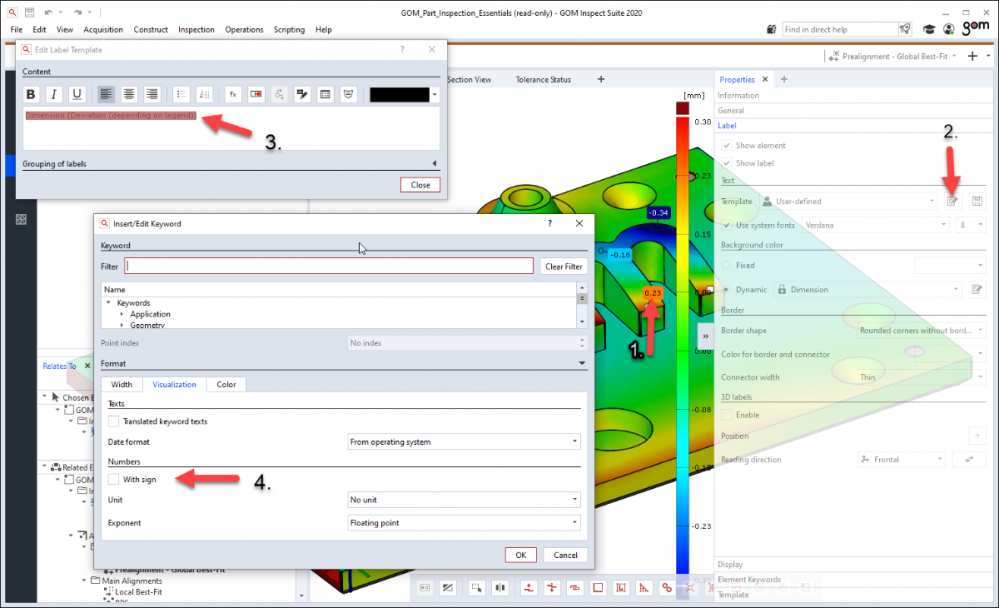Open the Inspection menu

[x=196, y=30]
